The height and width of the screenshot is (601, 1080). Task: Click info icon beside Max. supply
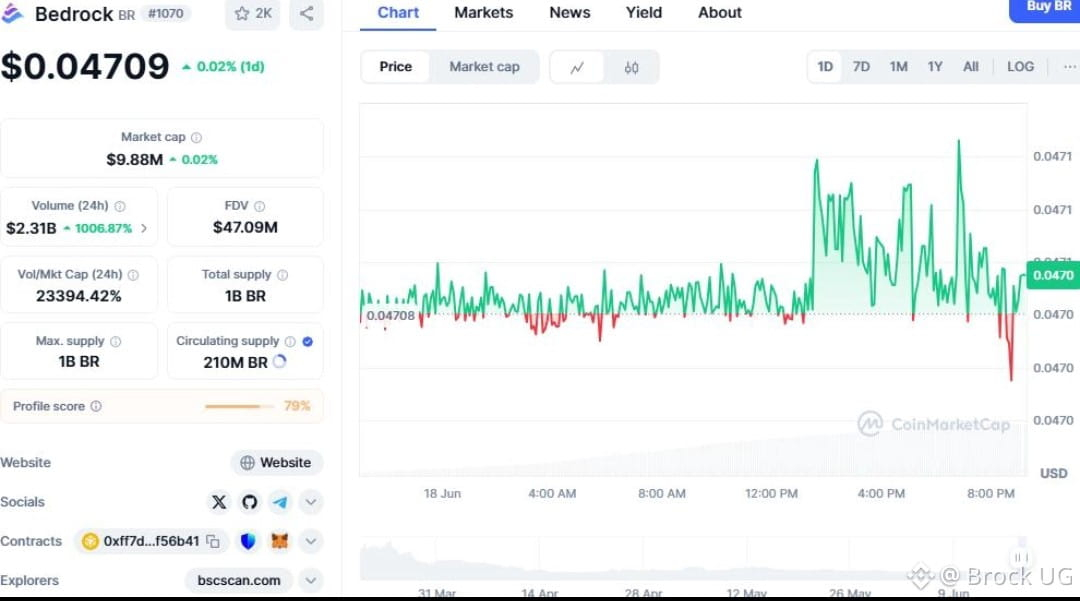coord(116,341)
